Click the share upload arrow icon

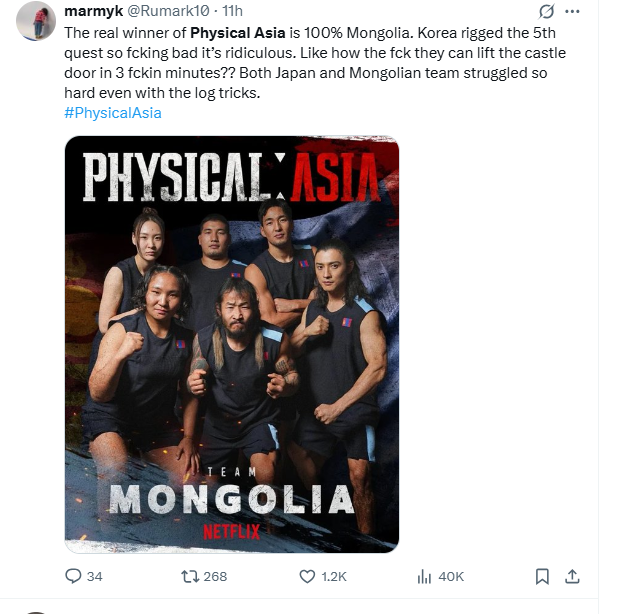(572, 576)
